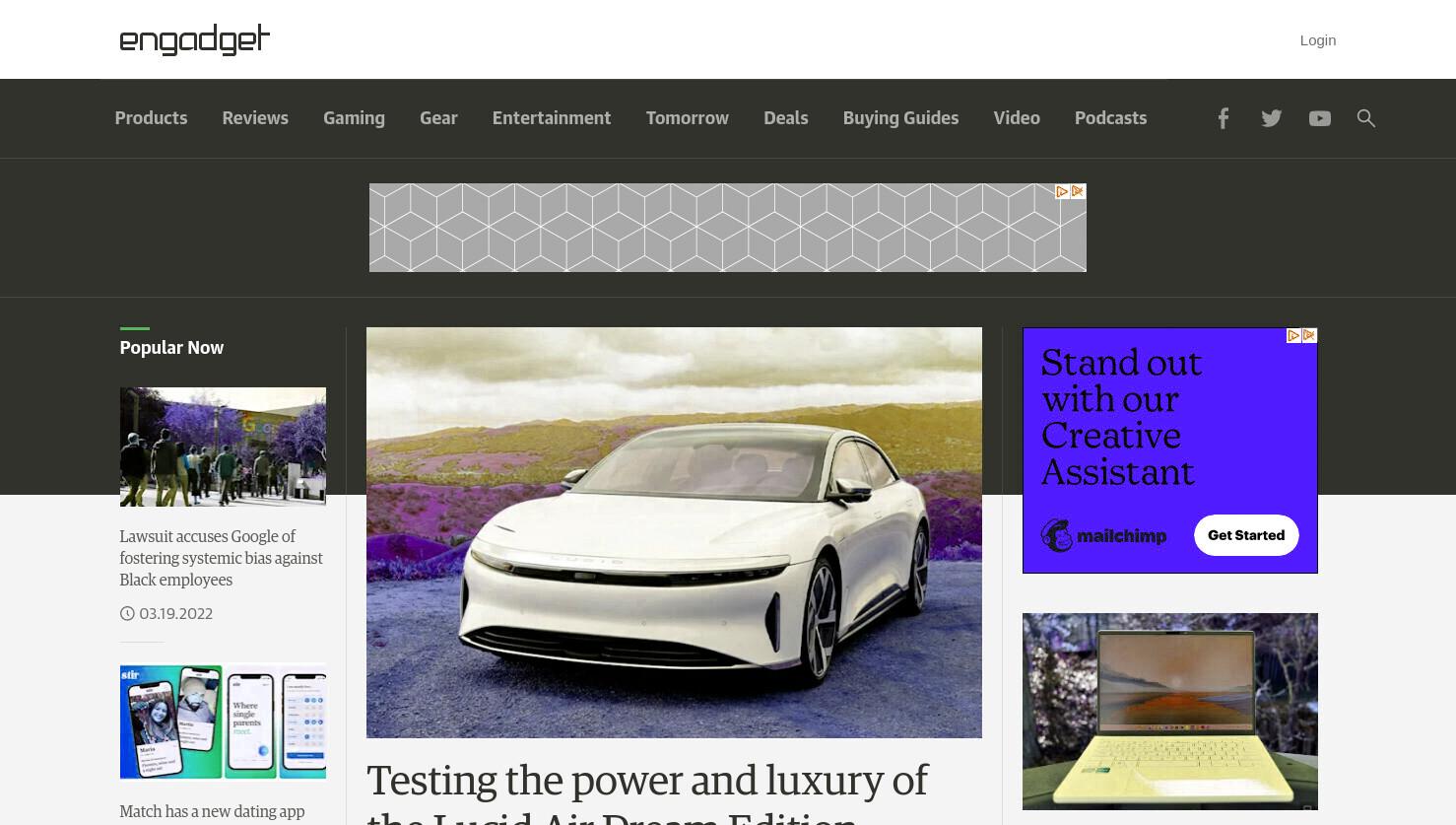The height and width of the screenshot is (825, 1456).
Task: Open the Entertainment section
Action: [x=552, y=118]
